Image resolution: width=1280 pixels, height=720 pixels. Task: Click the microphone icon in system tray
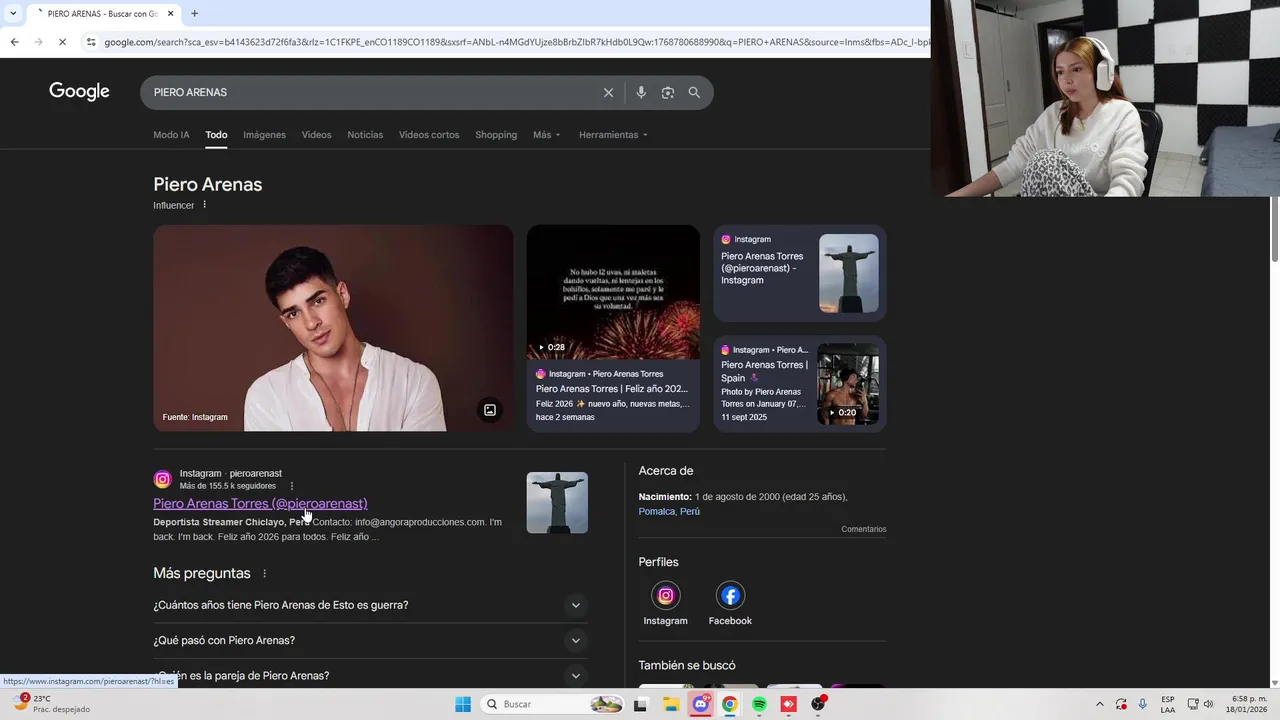coord(1143,704)
